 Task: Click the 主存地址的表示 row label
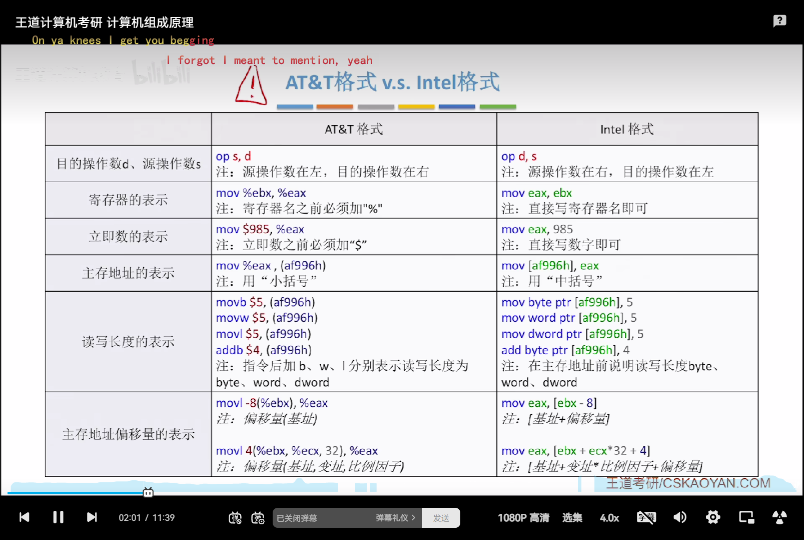(x=128, y=273)
